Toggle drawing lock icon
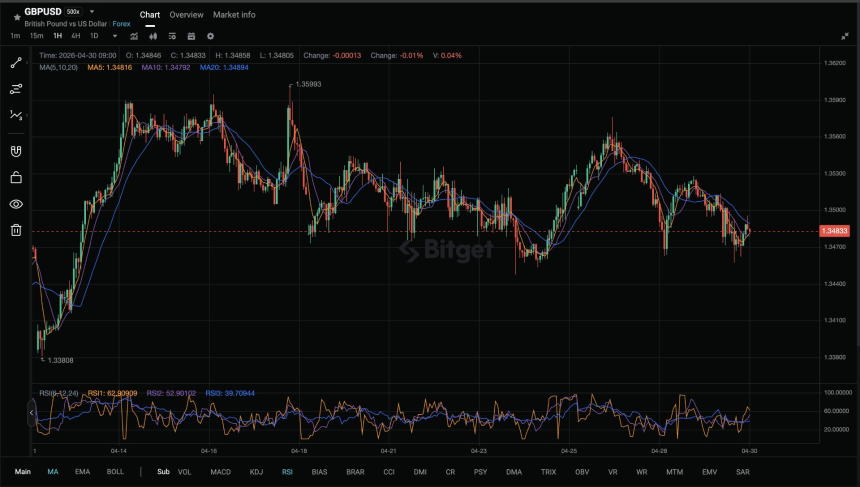The image size is (860, 487). pyautogui.click(x=16, y=177)
